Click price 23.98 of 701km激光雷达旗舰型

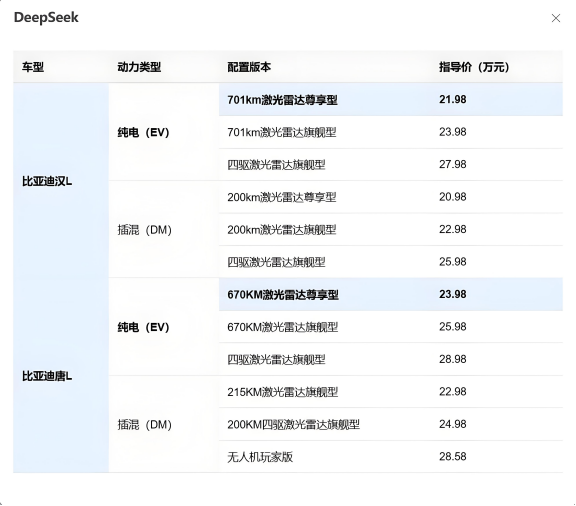(453, 132)
